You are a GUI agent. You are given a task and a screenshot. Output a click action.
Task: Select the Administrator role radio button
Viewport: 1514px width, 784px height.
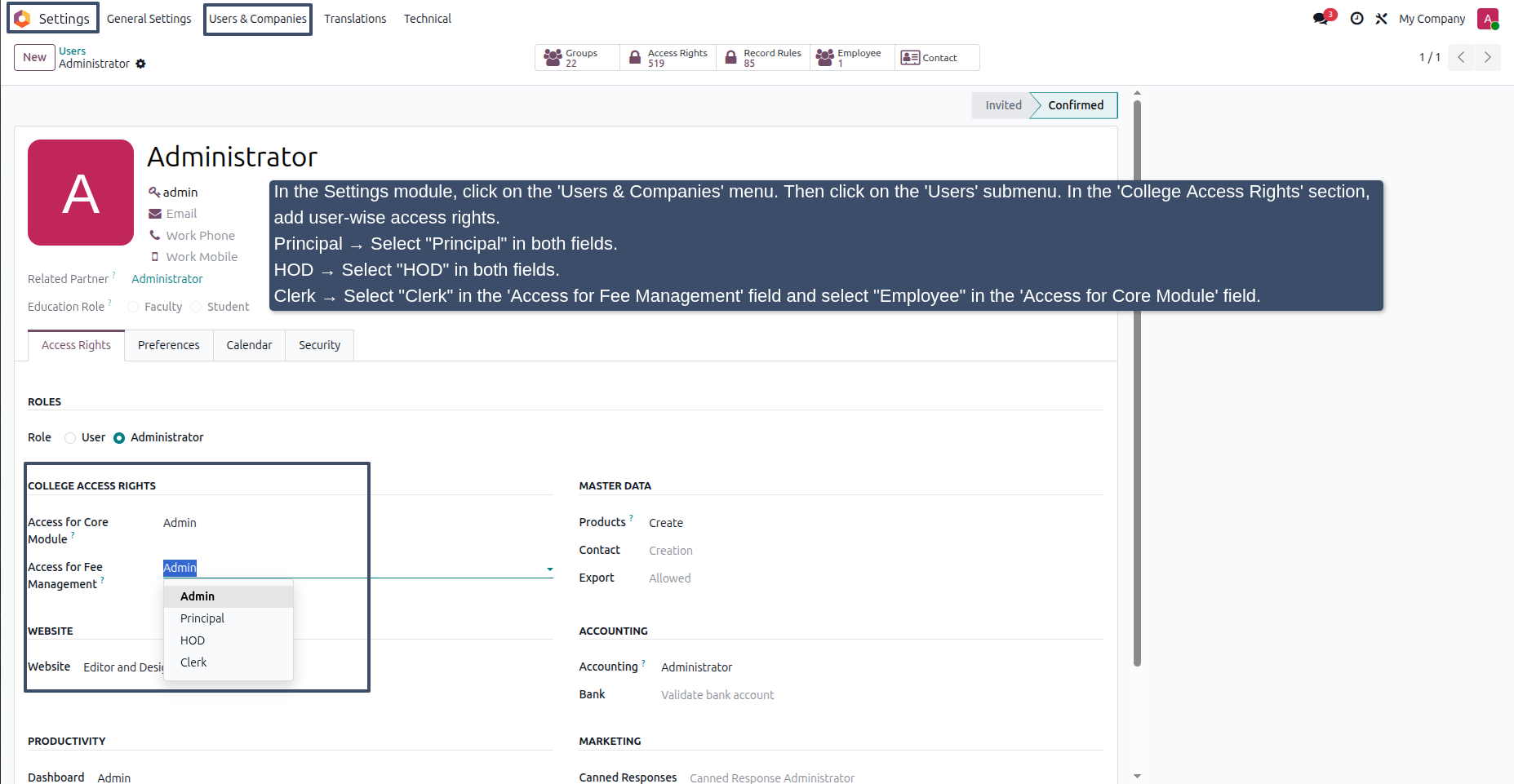pos(119,438)
